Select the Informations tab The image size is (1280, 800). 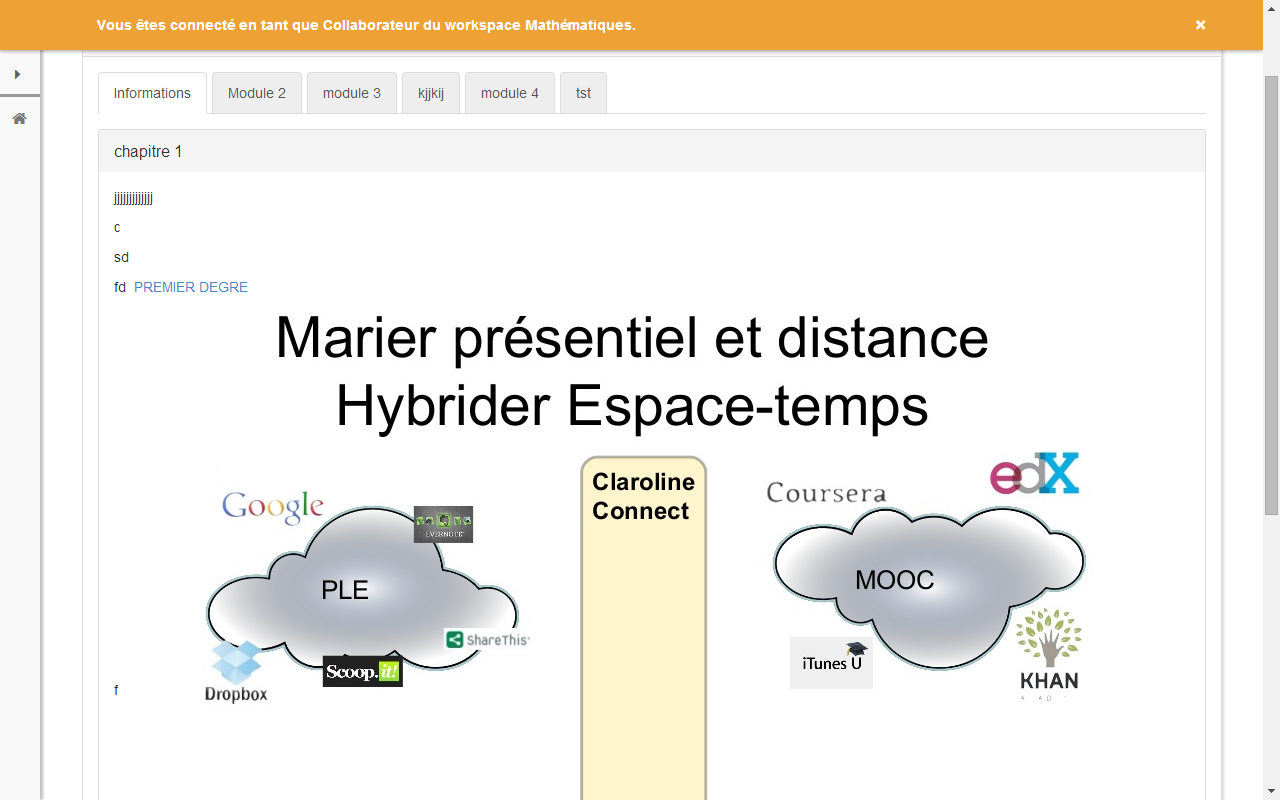[x=152, y=93]
